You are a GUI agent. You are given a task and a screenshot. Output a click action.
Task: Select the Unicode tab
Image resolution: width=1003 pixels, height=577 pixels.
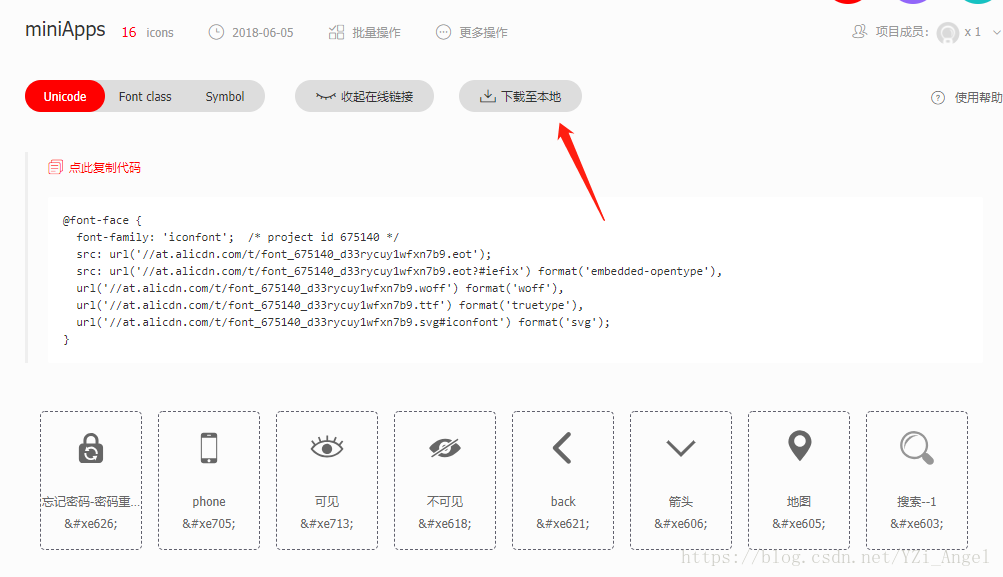point(65,97)
